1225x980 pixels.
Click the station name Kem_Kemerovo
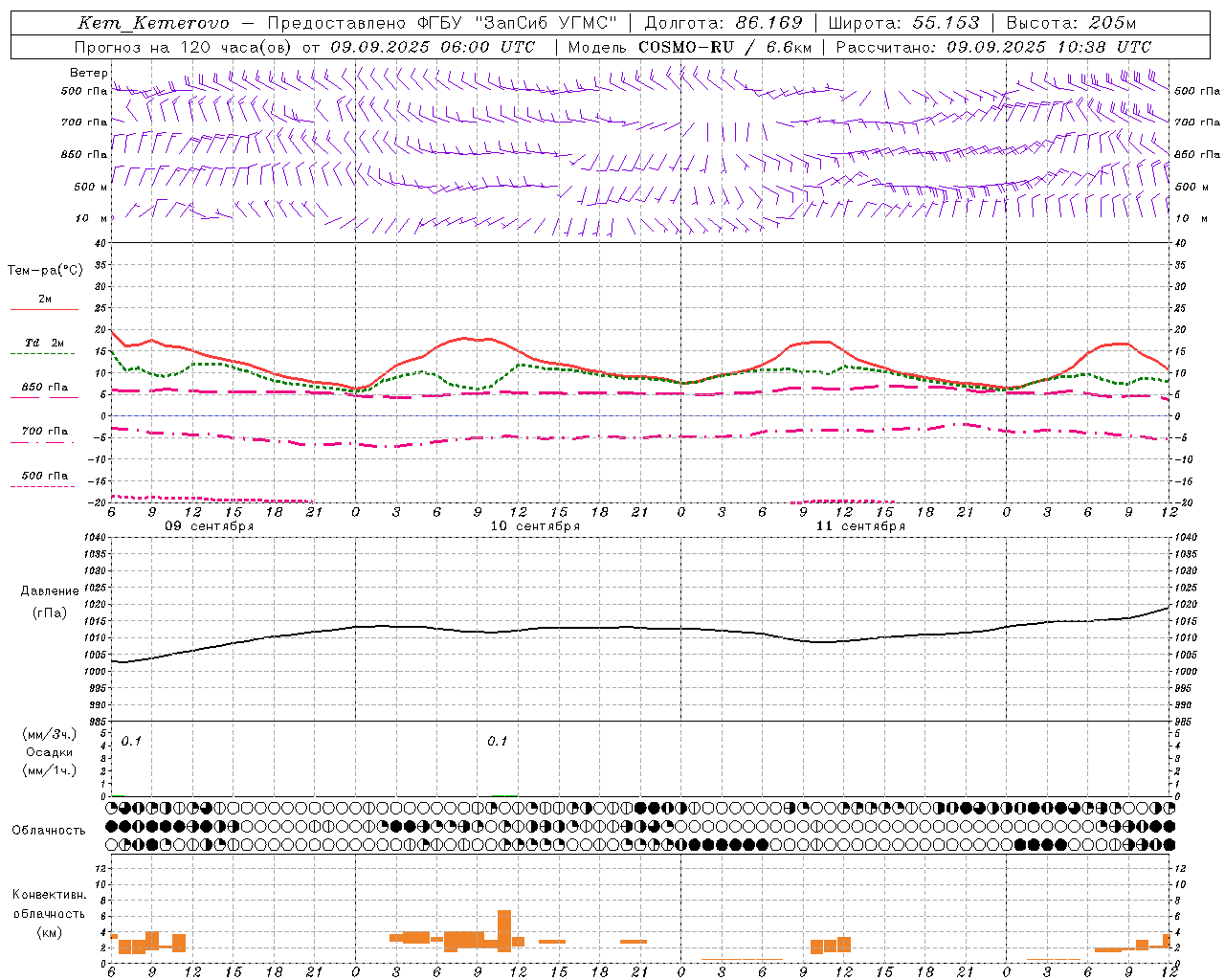coord(153,24)
